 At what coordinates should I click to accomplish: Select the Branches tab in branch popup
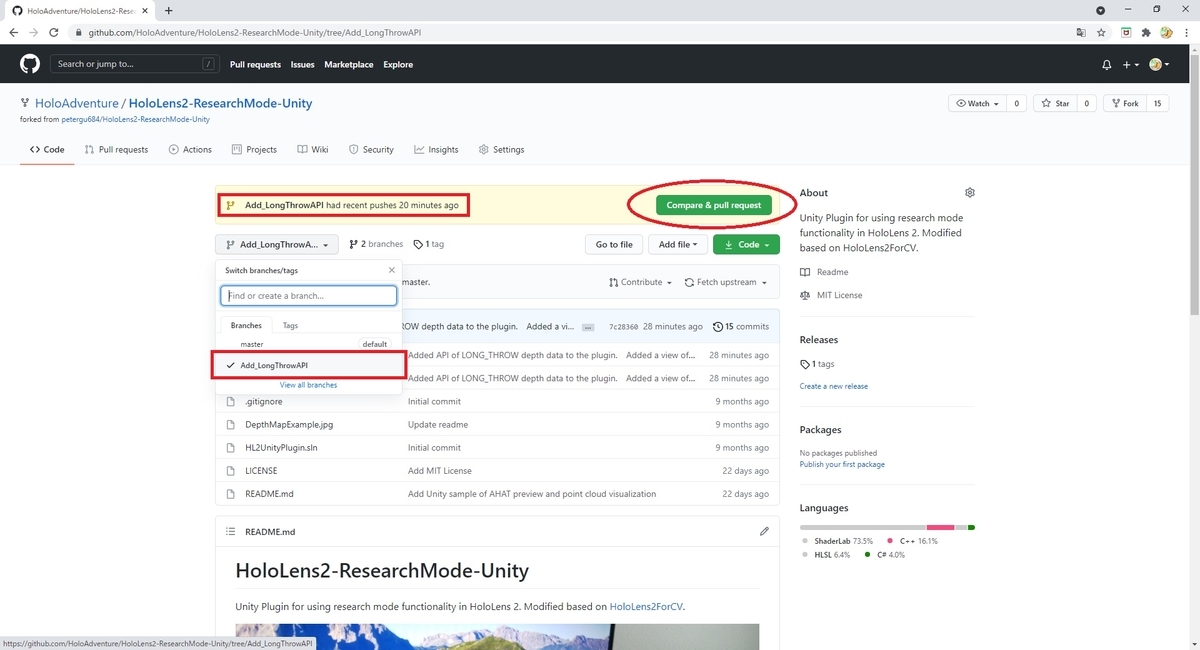tap(246, 325)
